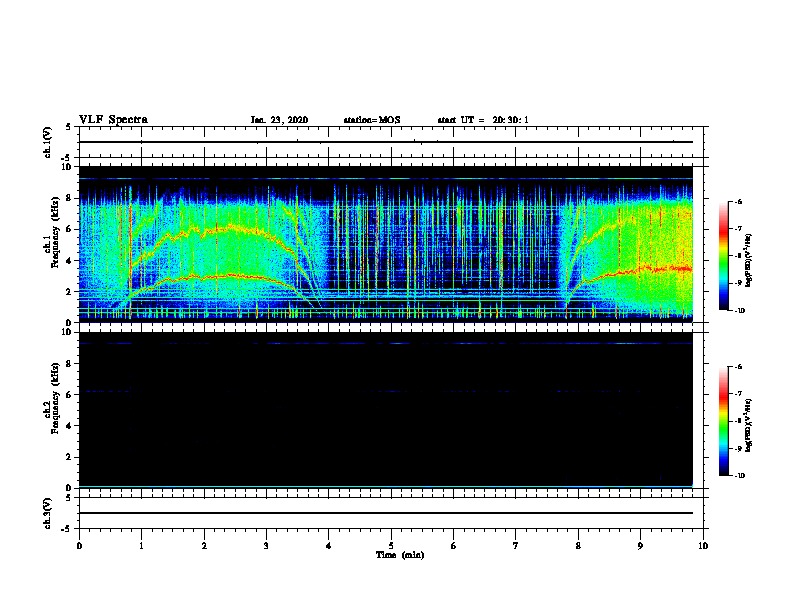Click the ch.2 spectrogram color scale bar
Image resolution: width=792 pixels, height=612 pixels.
[x=723, y=421]
